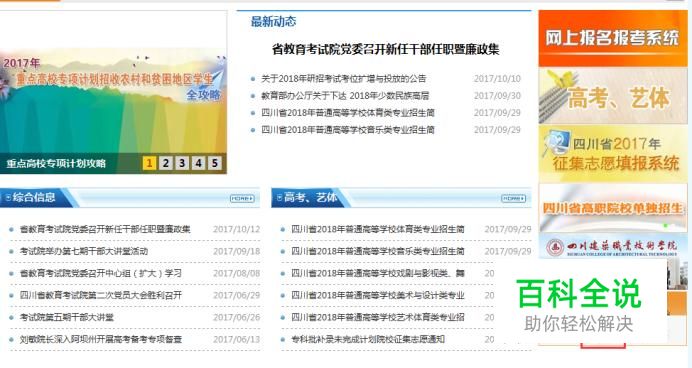Viewport: 692px width, 368px height.
Task: Open 四川省2018年普通高等学校音乐类专业招生简 in 高考、艺体 list
Action: (377, 252)
